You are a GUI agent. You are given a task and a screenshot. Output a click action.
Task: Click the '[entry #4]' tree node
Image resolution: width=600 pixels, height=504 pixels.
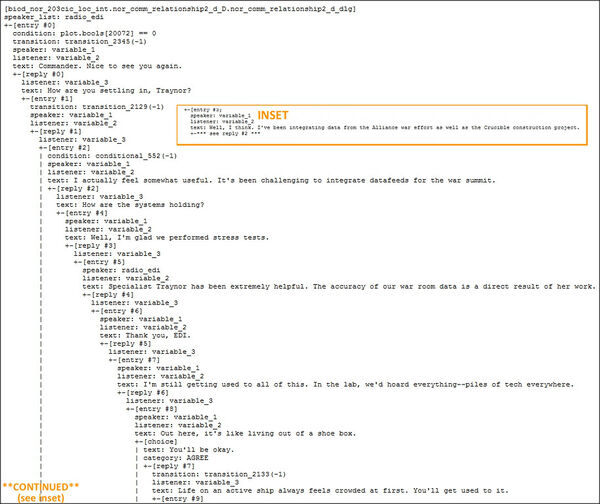pos(82,213)
